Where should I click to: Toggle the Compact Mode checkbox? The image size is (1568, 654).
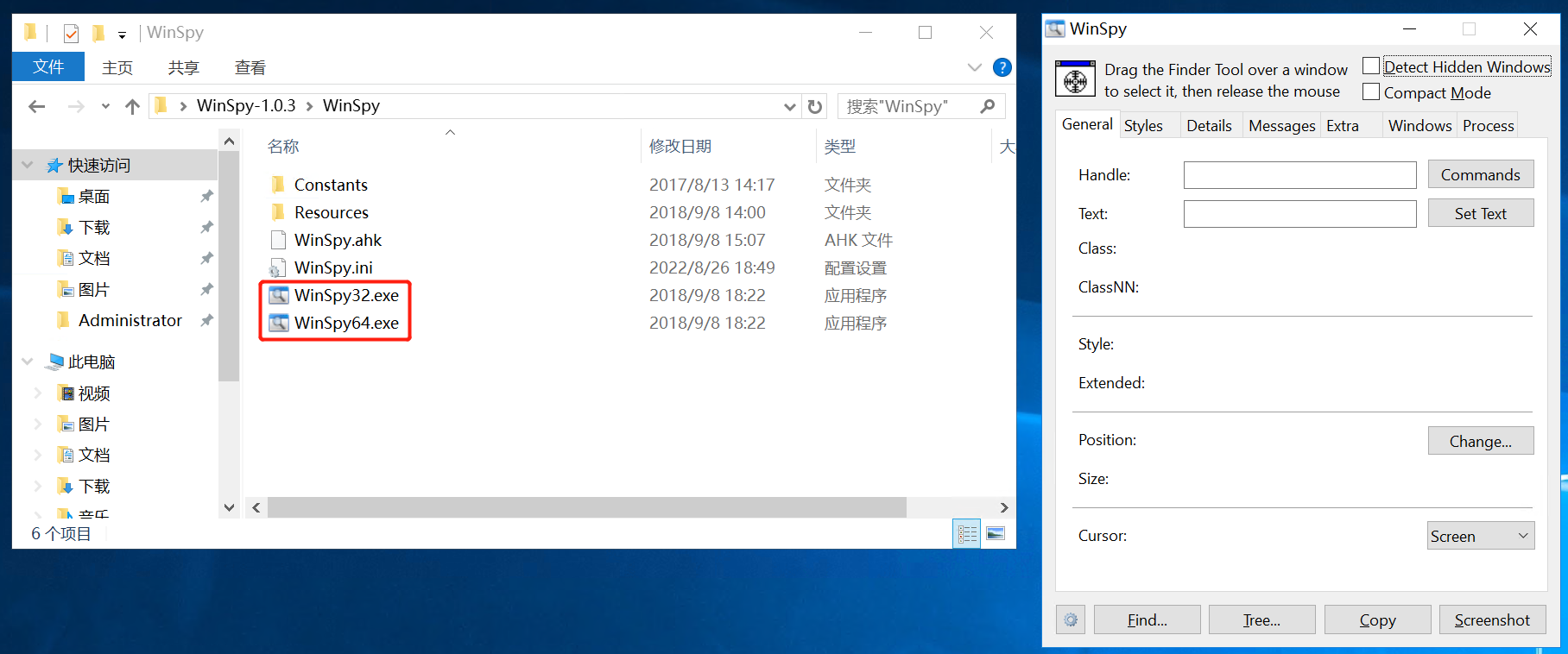pos(1370,91)
